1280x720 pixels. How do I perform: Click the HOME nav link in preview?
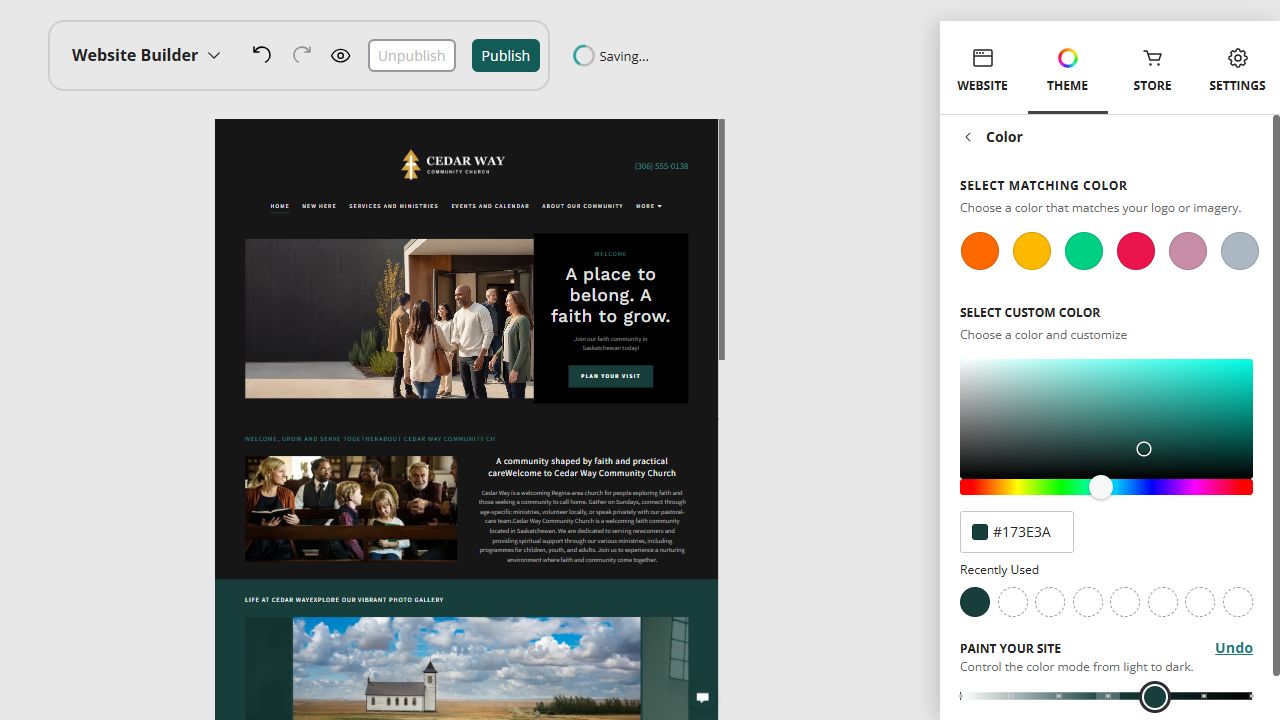pos(280,206)
